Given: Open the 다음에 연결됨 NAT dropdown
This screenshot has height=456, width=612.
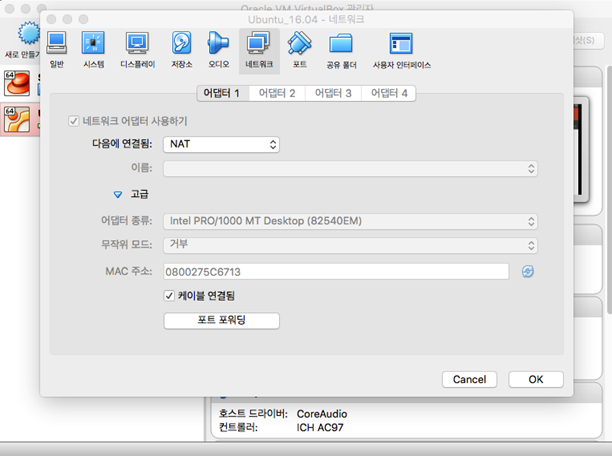Looking at the screenshot, I should [x=221, y=144].
